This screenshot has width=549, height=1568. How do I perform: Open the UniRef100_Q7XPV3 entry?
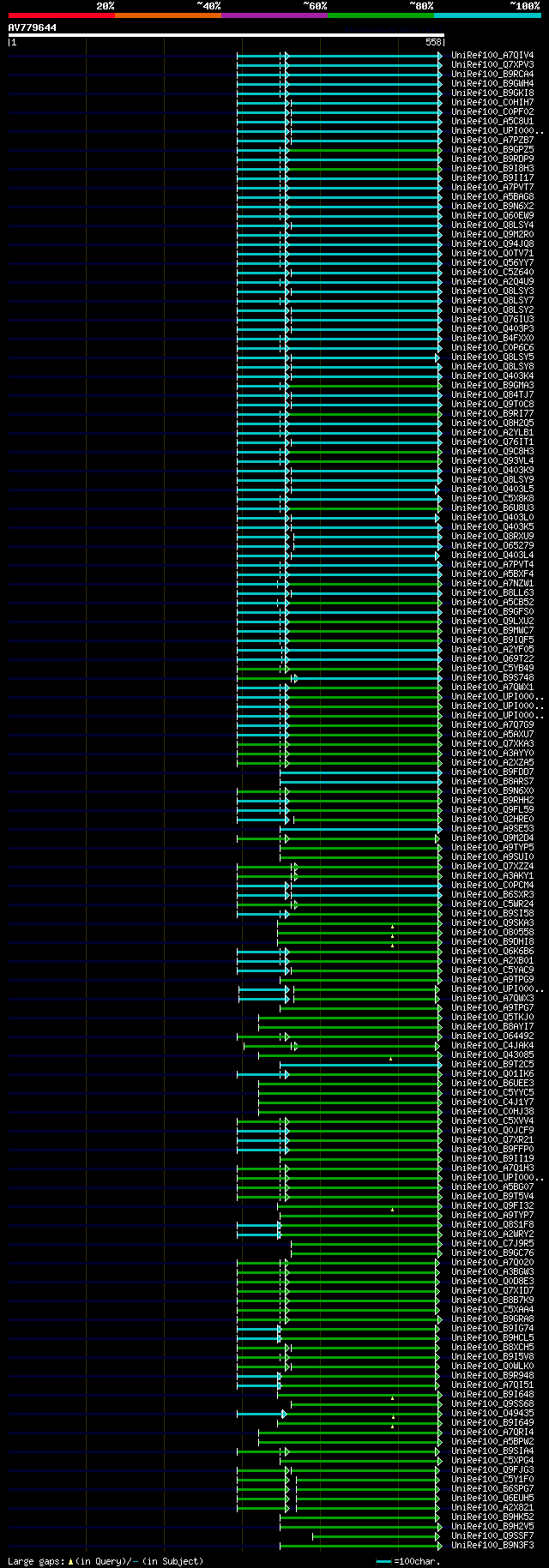click(x=492, y=64)
